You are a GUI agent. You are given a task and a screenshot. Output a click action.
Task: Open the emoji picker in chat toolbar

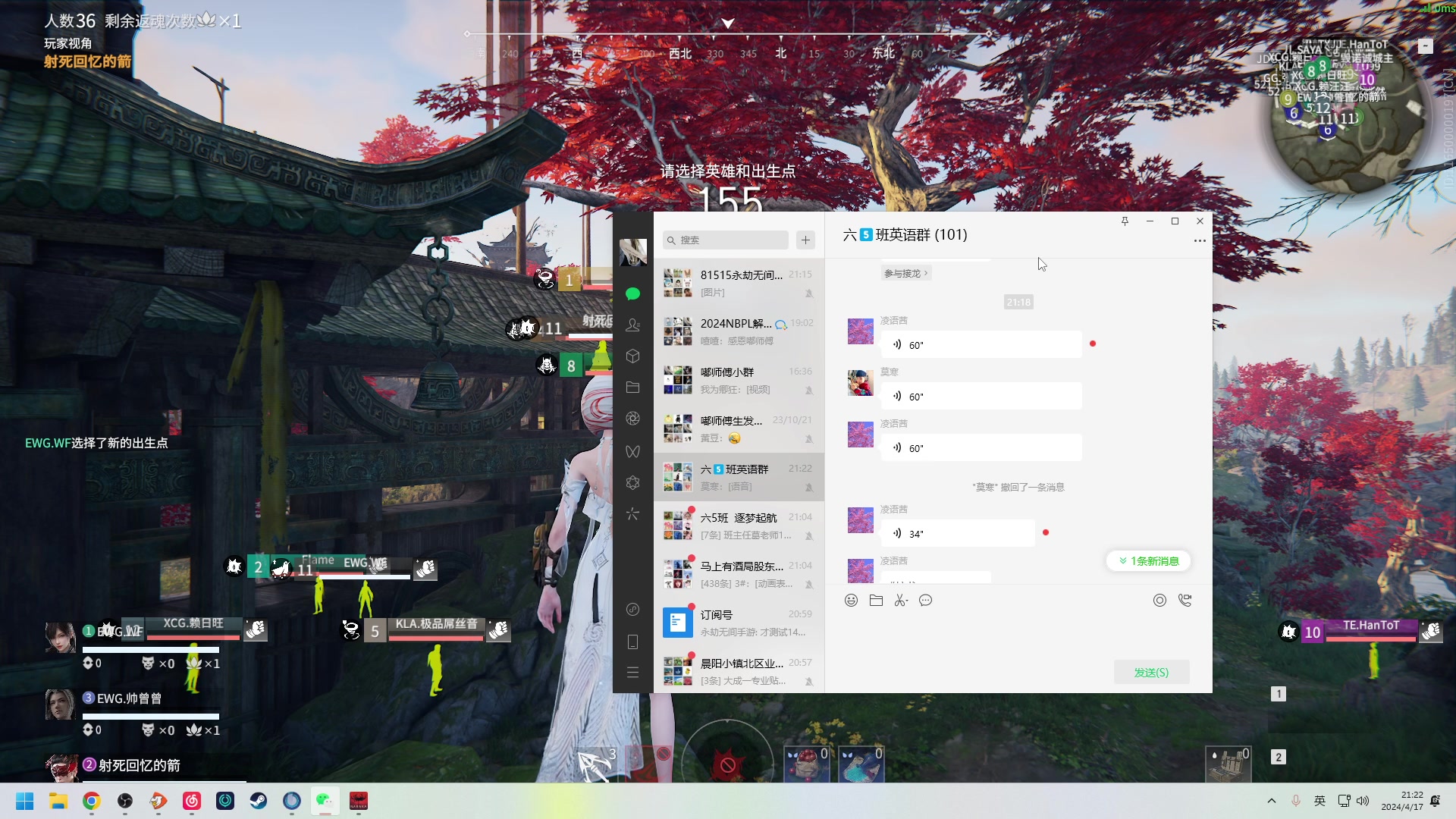point(851,601)
